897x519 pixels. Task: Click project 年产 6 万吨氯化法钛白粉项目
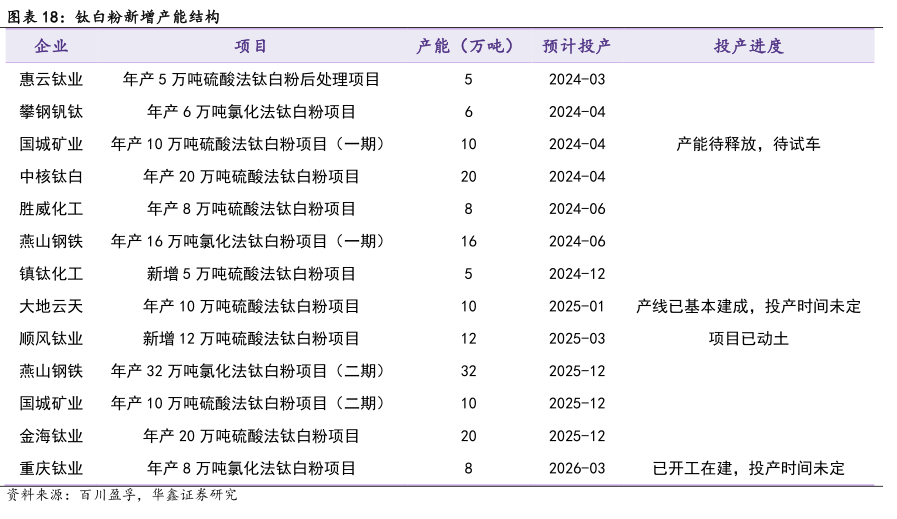(x=251, y=112)
